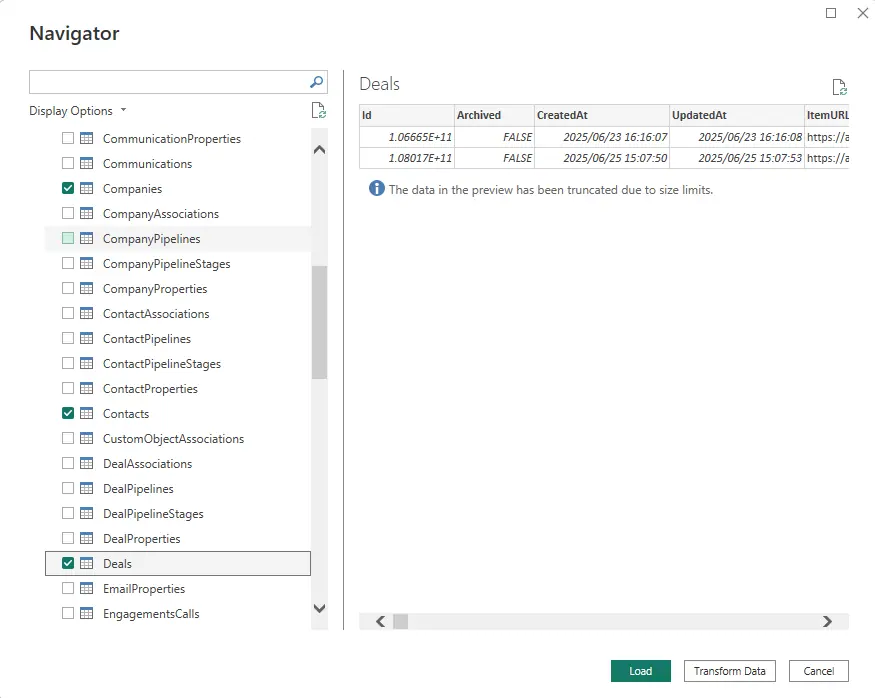The height and width of the screenshot is (698, 875).
Task: Refresh the Deals preview using top-right icon
Action: [839, 87]
